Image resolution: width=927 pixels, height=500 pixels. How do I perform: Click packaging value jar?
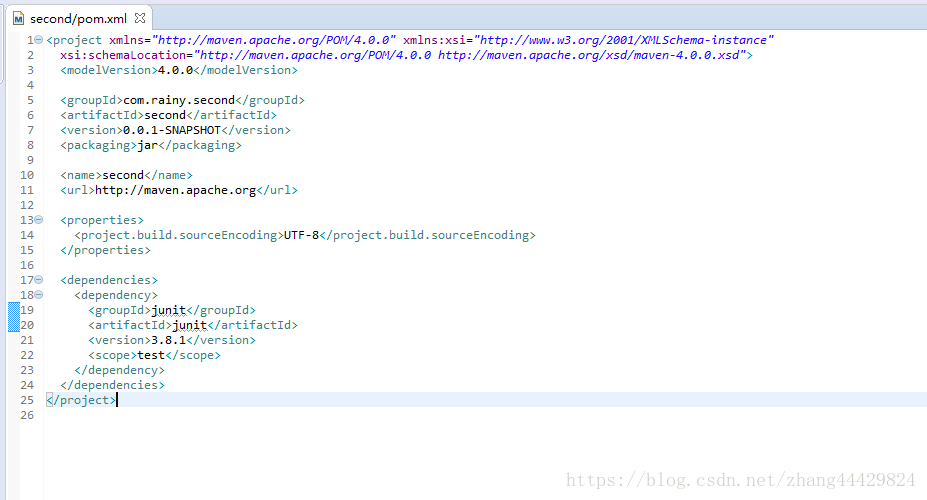tap(148, 145)
